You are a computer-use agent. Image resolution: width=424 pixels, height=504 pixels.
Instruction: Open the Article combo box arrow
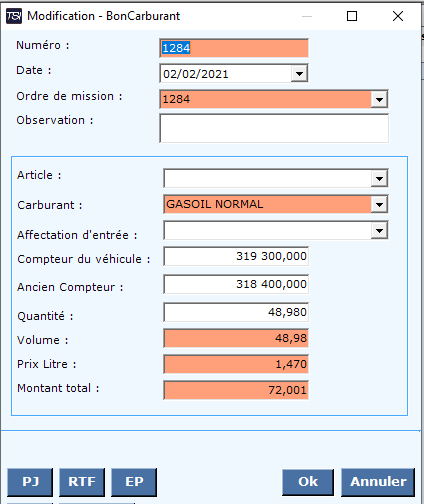coord(379,178)
